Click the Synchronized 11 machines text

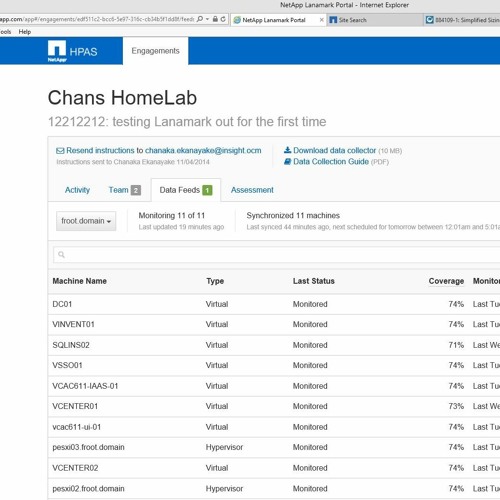click(293, 216)
